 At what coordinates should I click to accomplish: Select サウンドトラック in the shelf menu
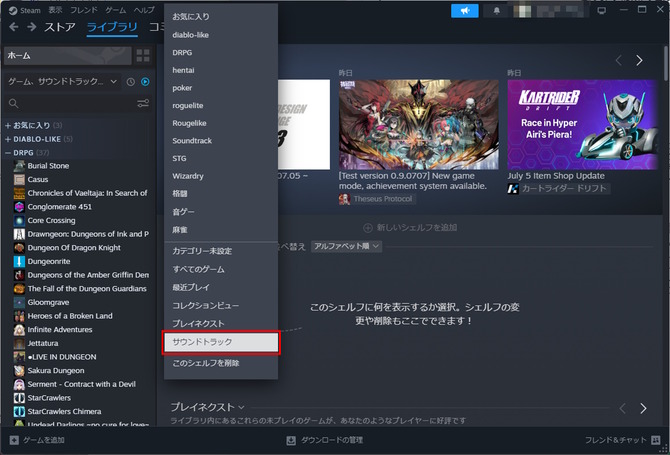[219, 342]
